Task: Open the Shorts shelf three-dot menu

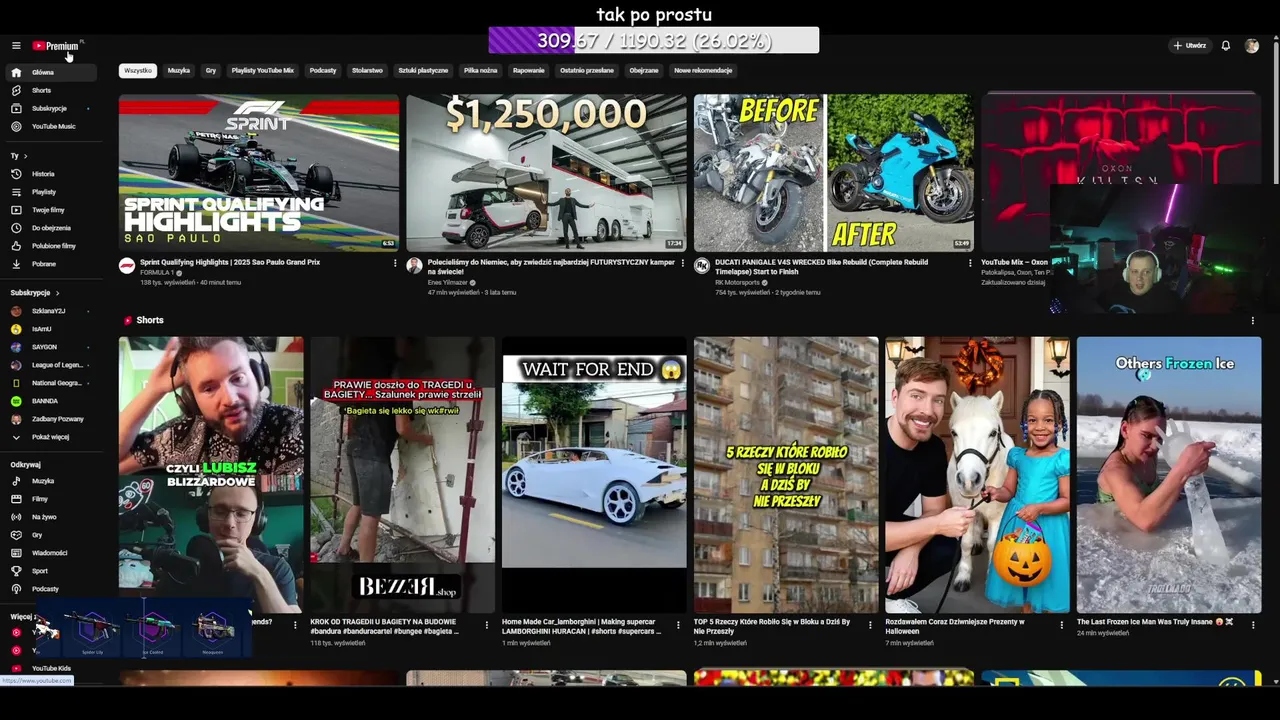Action: click(x=1252, y=321)
